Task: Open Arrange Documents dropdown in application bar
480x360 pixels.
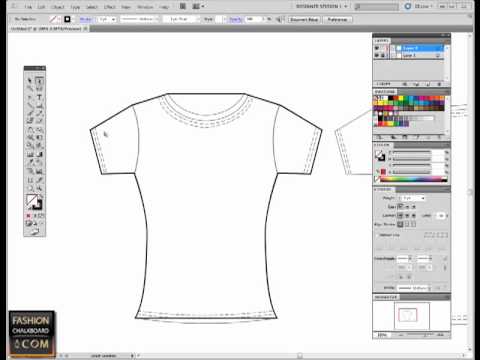Action: click(199, 6)
